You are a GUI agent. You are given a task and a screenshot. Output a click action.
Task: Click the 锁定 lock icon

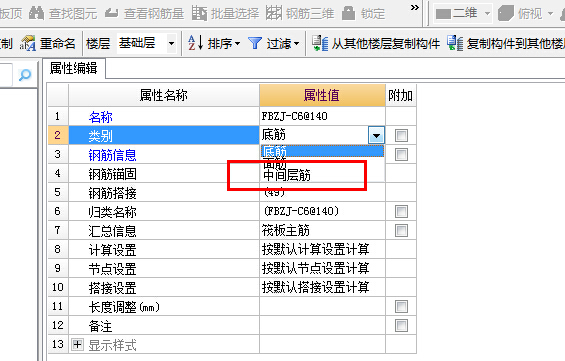348,13
